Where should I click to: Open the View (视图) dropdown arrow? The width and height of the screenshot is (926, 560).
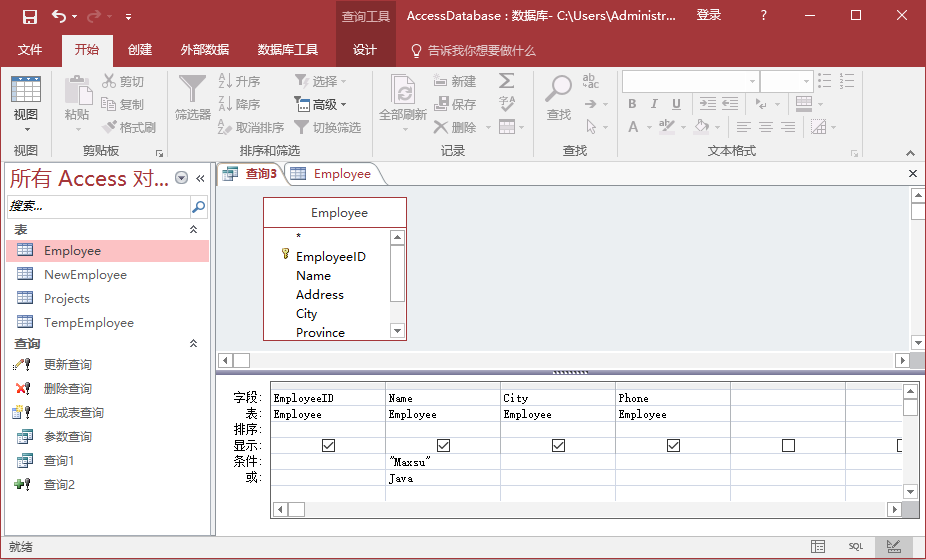click(x=26, y=129)
